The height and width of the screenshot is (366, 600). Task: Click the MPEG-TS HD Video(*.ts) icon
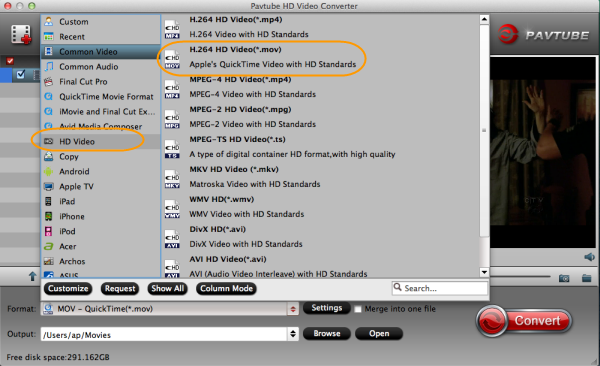pyautogui.click(x=172, y=149)
